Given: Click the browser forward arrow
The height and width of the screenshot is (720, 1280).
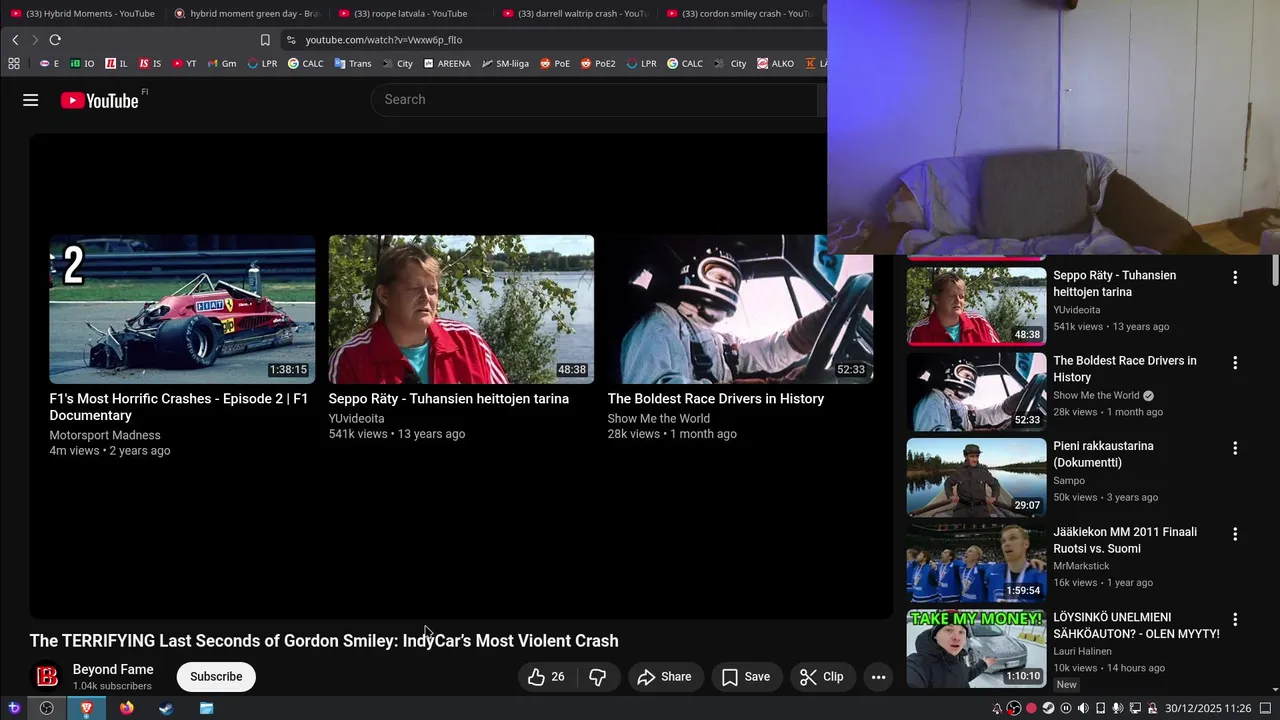Looking at the screenshot, I should (x=34, y=40).
